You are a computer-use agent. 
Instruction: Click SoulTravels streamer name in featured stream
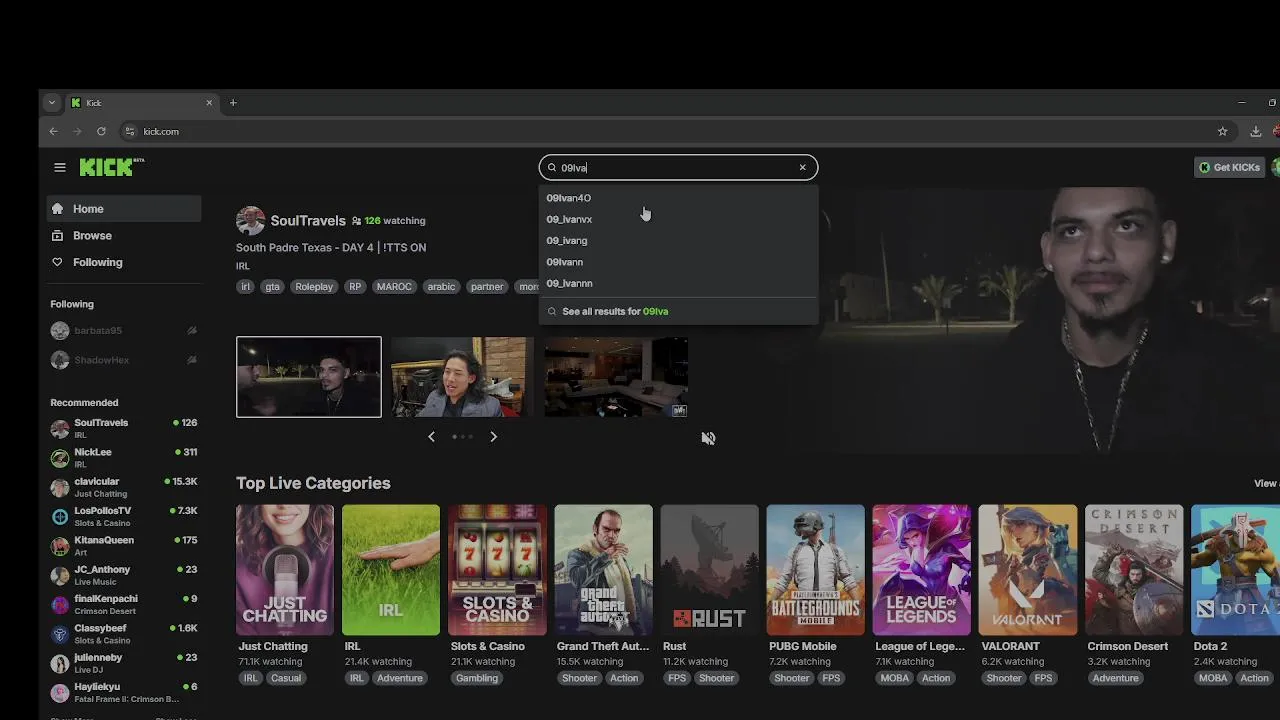pos(308,220)
